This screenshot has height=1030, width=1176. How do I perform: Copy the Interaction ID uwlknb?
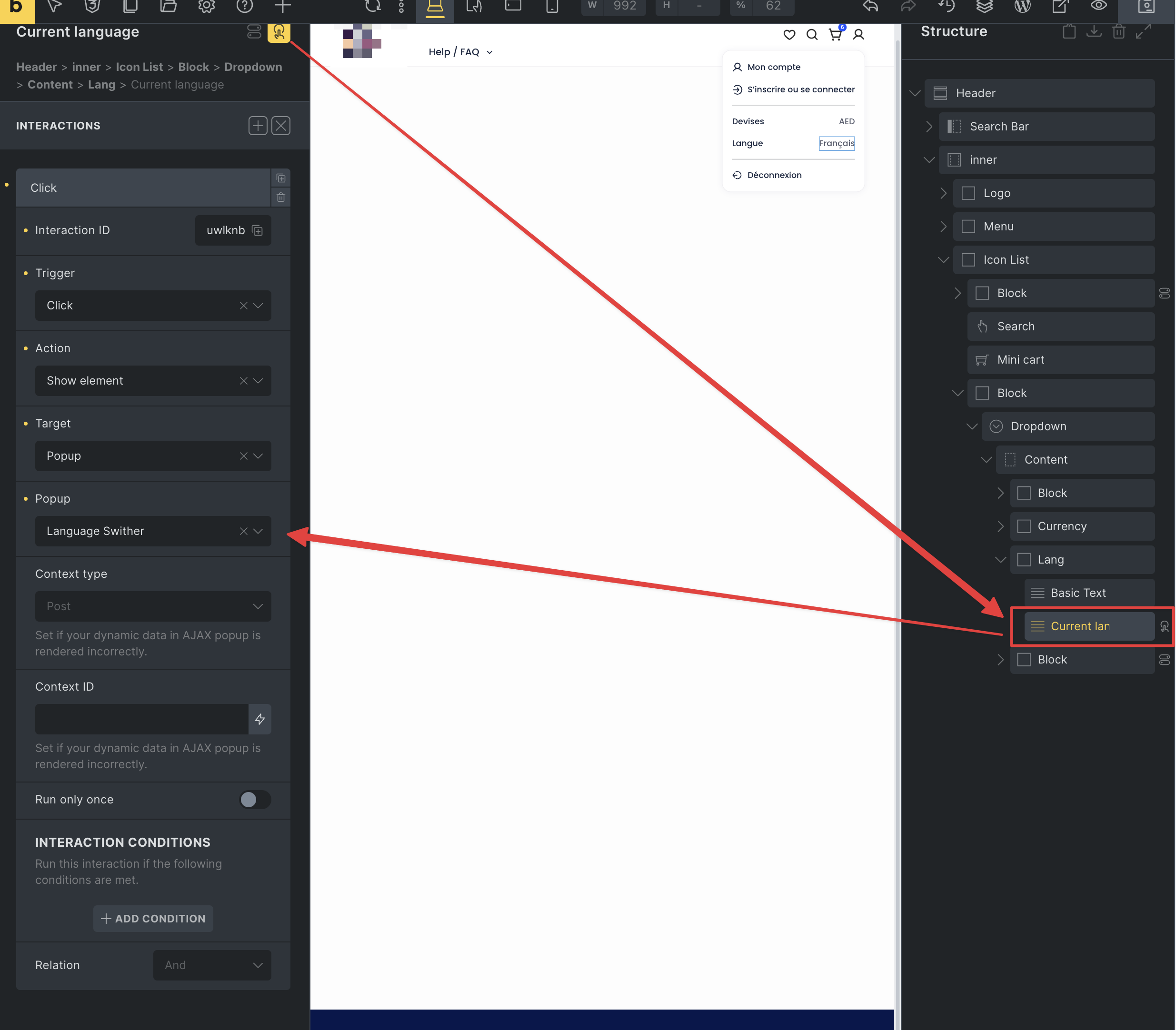point(258,230)
